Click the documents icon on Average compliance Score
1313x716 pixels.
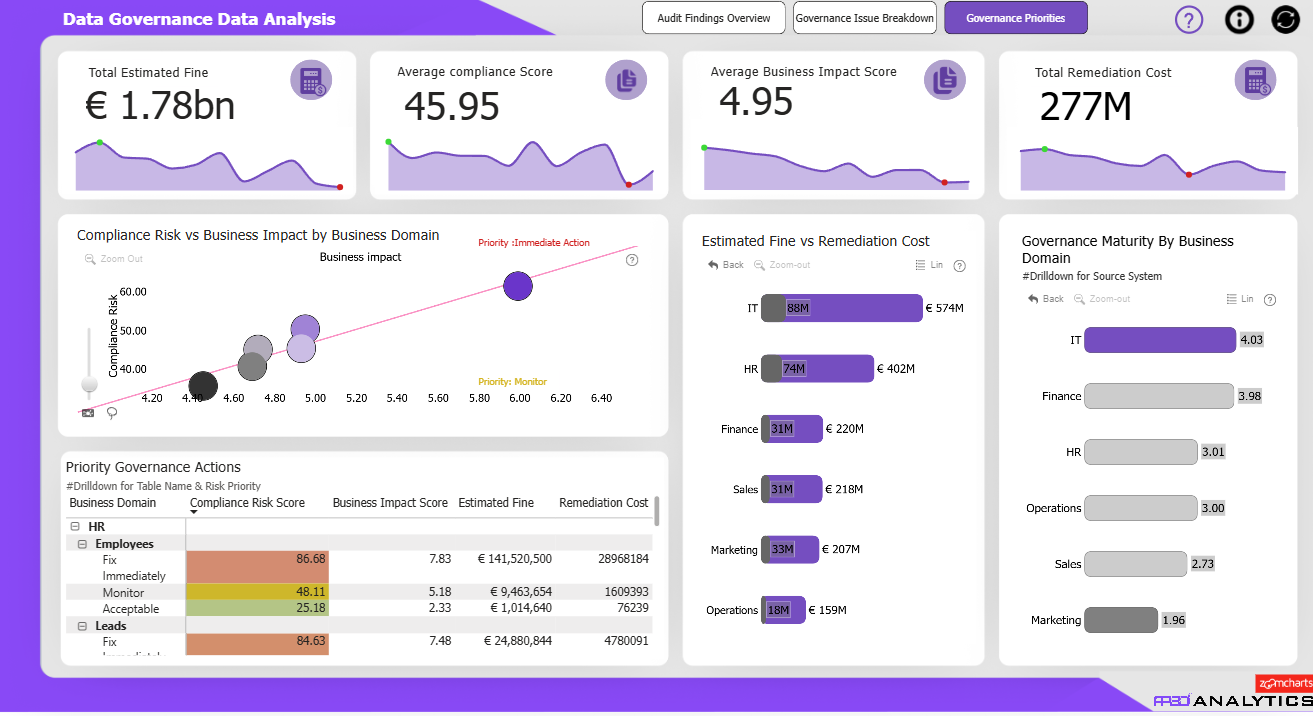click(626, 80)
